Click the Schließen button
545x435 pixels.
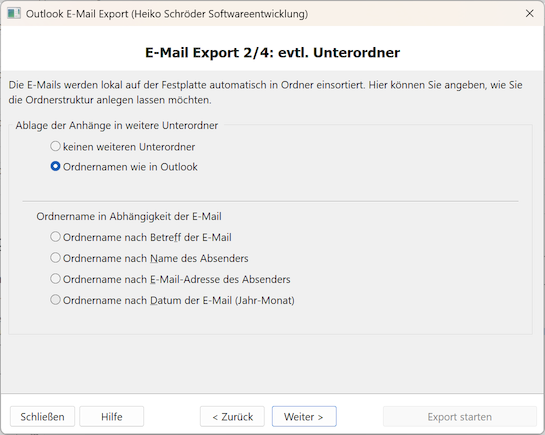[x=42, y=416]
